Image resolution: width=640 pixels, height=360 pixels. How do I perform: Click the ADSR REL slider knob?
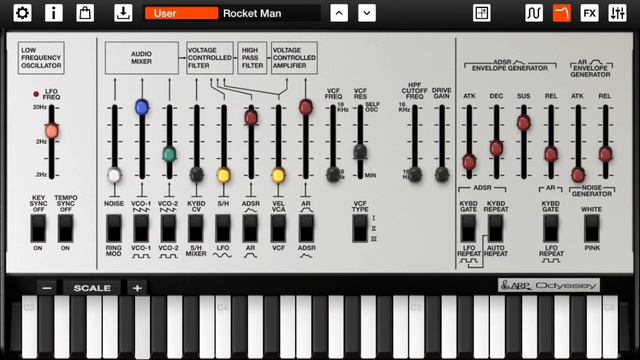(x=551, y=154)
